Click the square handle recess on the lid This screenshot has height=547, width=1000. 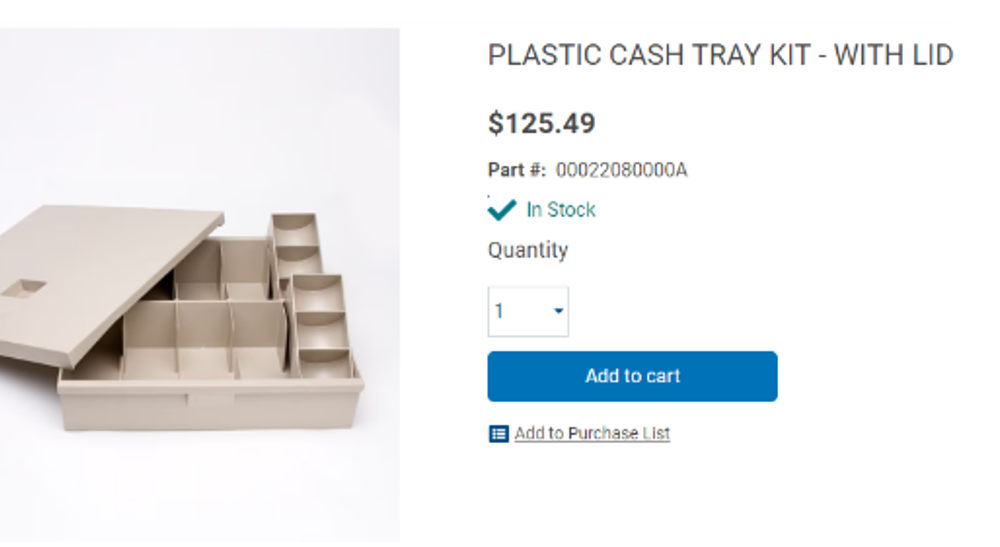coord(22,290)
